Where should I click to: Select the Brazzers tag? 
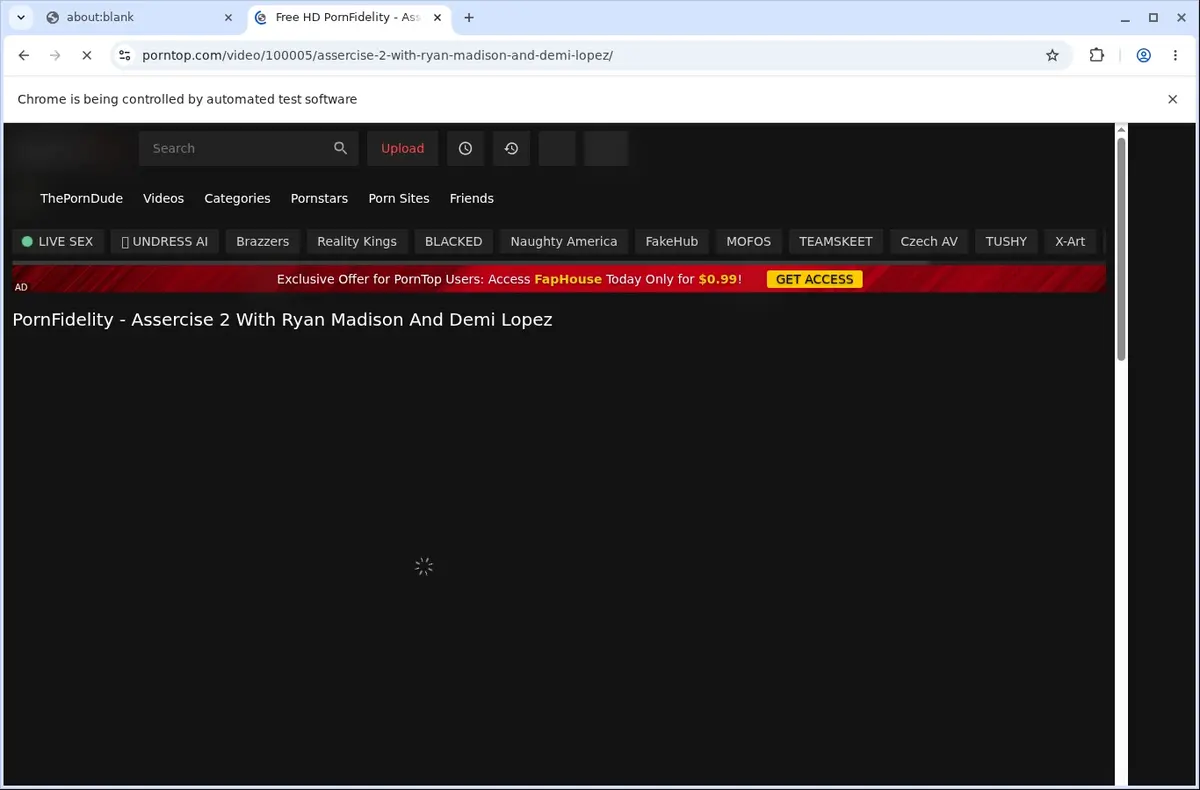[262, 241]
